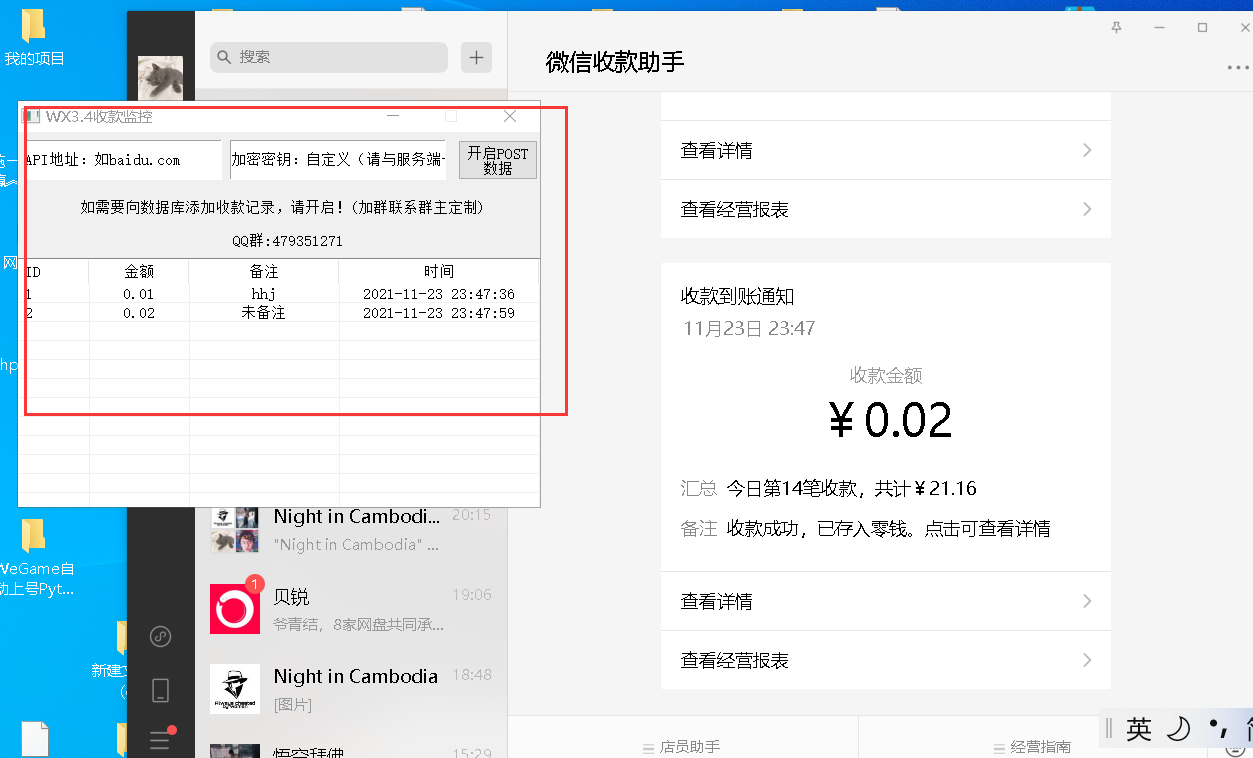Open the Night in Cambodia chat avatar
This screenshot has width=1253, height=758.
[x=234, y=688]
